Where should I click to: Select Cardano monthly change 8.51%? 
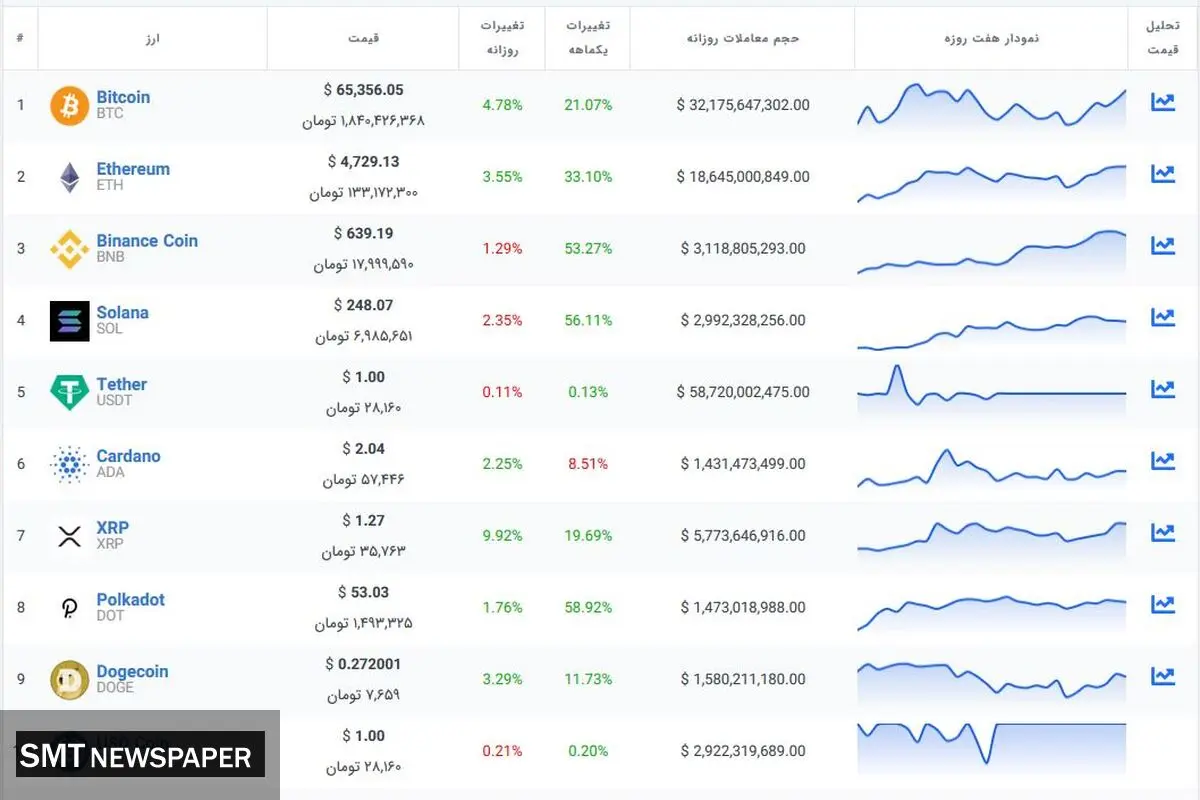click(588, 464)
